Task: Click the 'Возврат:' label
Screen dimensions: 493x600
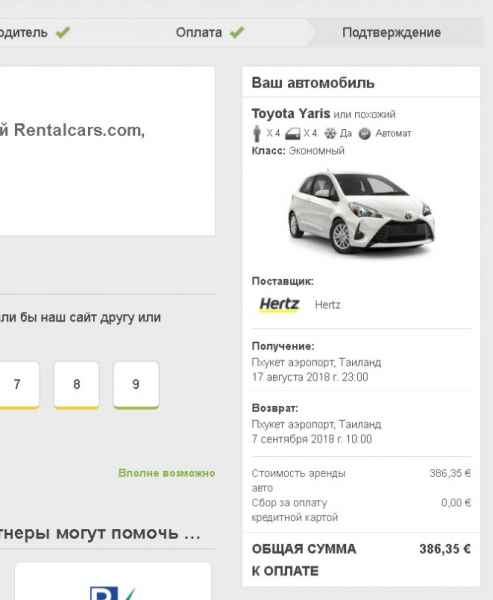Action: (x=275, y=408)
